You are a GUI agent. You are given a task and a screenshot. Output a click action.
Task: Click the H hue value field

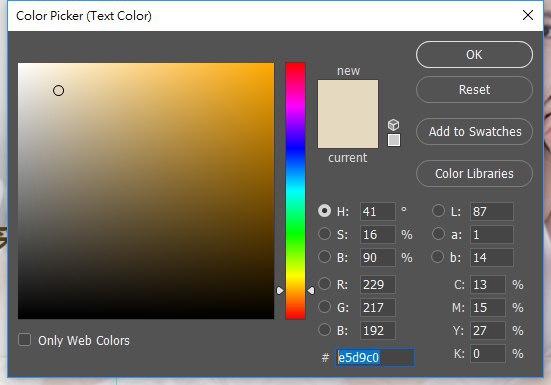point(377,211)
